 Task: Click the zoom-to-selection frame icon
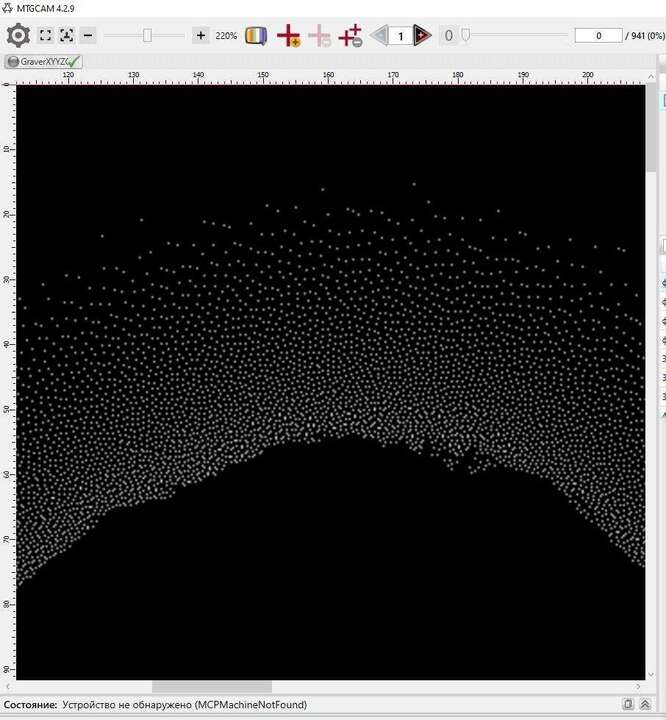click(x=66, y=36)
